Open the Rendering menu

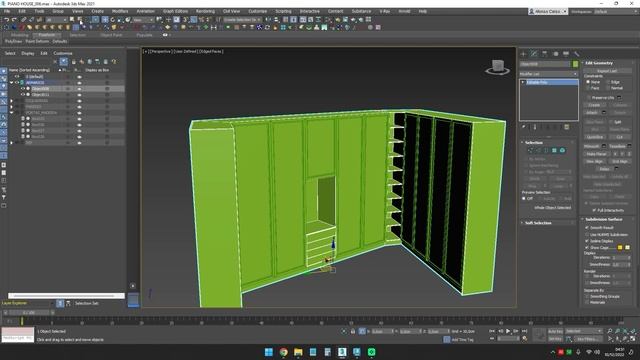pyautogui.click(x=205, y=11)
